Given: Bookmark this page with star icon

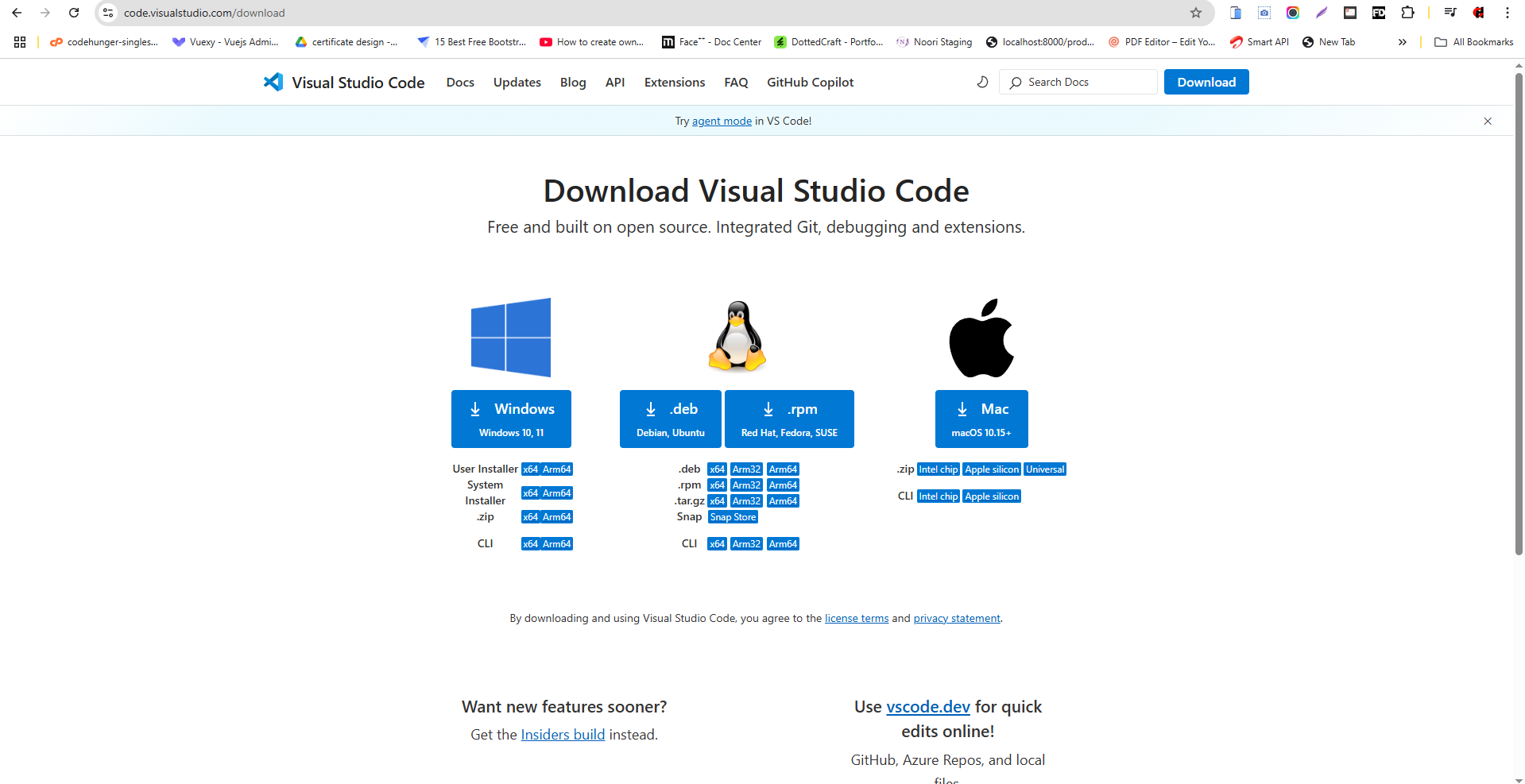Looking at the screenshot, I should pos(1195,13).
